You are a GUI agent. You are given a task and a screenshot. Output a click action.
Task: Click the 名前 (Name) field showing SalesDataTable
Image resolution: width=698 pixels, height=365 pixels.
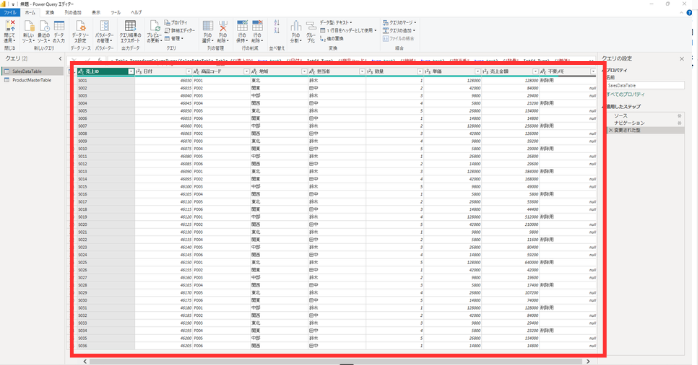(645, 85)
